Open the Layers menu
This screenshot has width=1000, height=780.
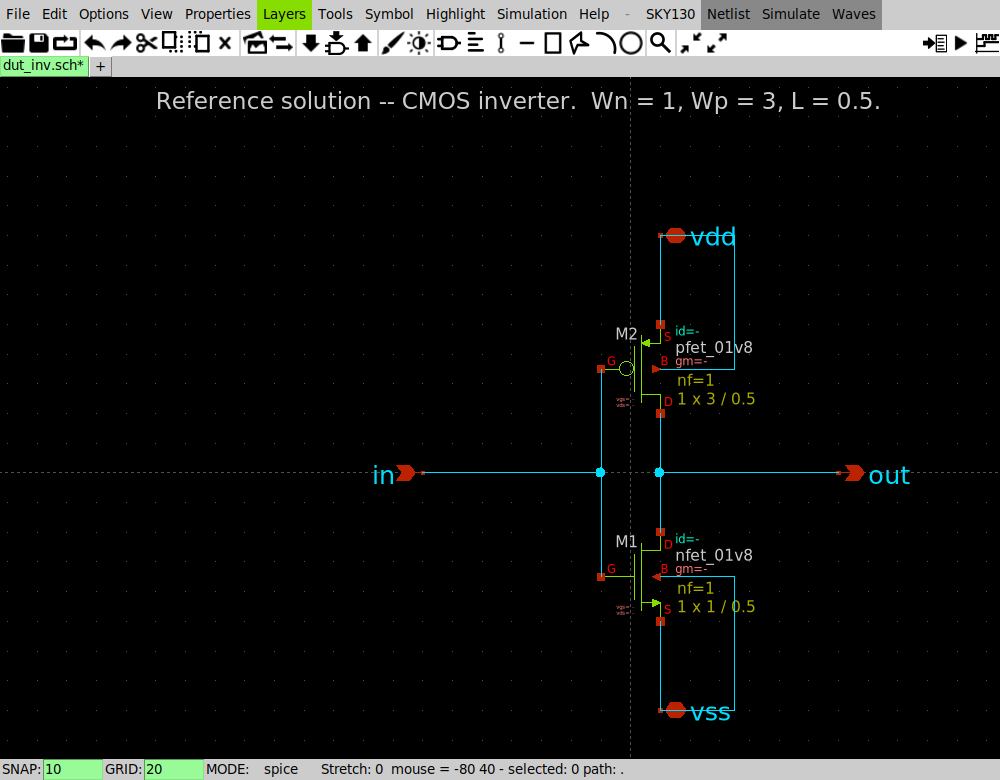point(284,14)
